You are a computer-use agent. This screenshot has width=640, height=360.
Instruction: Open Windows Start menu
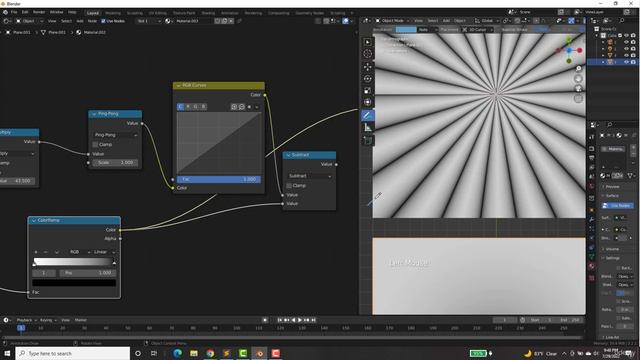point(7,353)
